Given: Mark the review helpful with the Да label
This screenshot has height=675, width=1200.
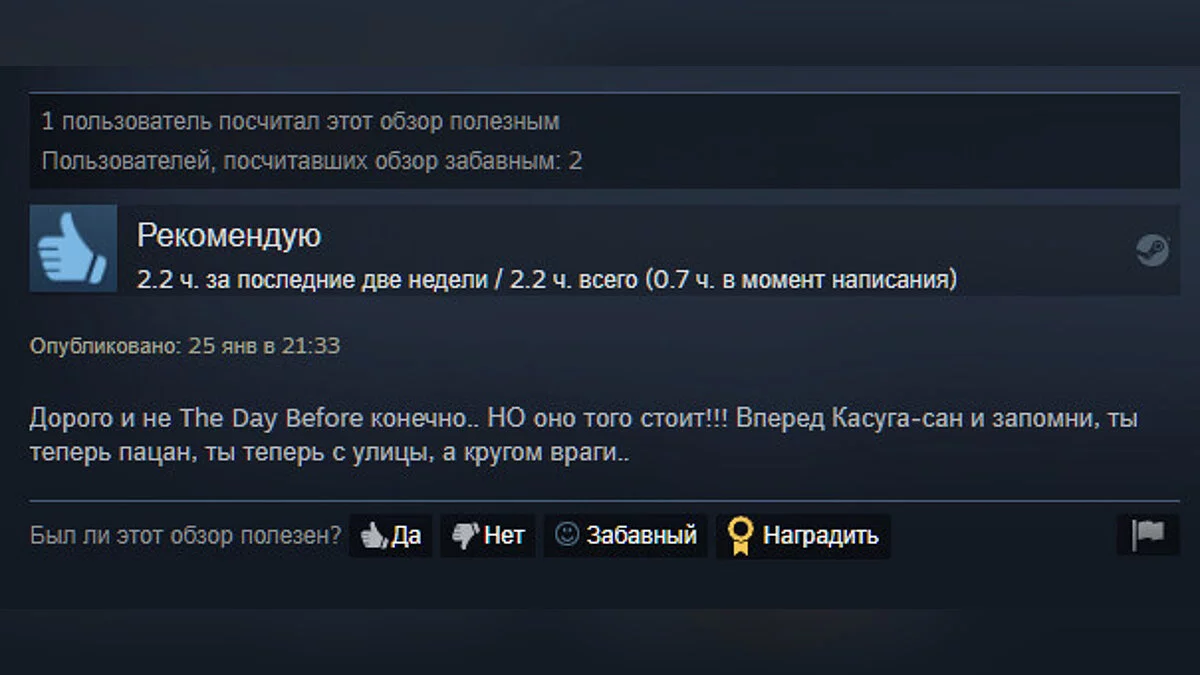Looking at the screenshot, I should [406, 536].
